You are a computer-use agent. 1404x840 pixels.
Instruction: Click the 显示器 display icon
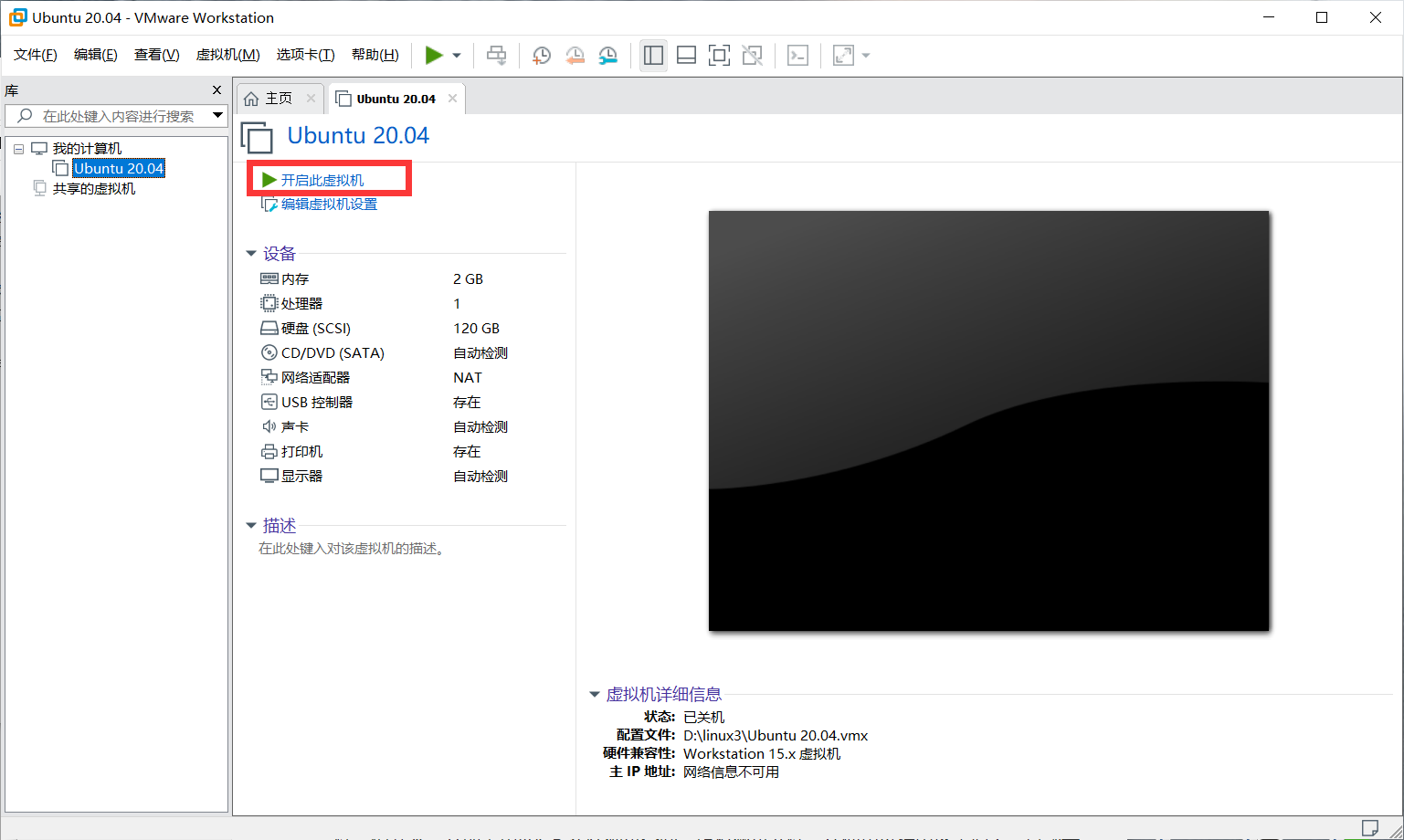pos(269,476)
